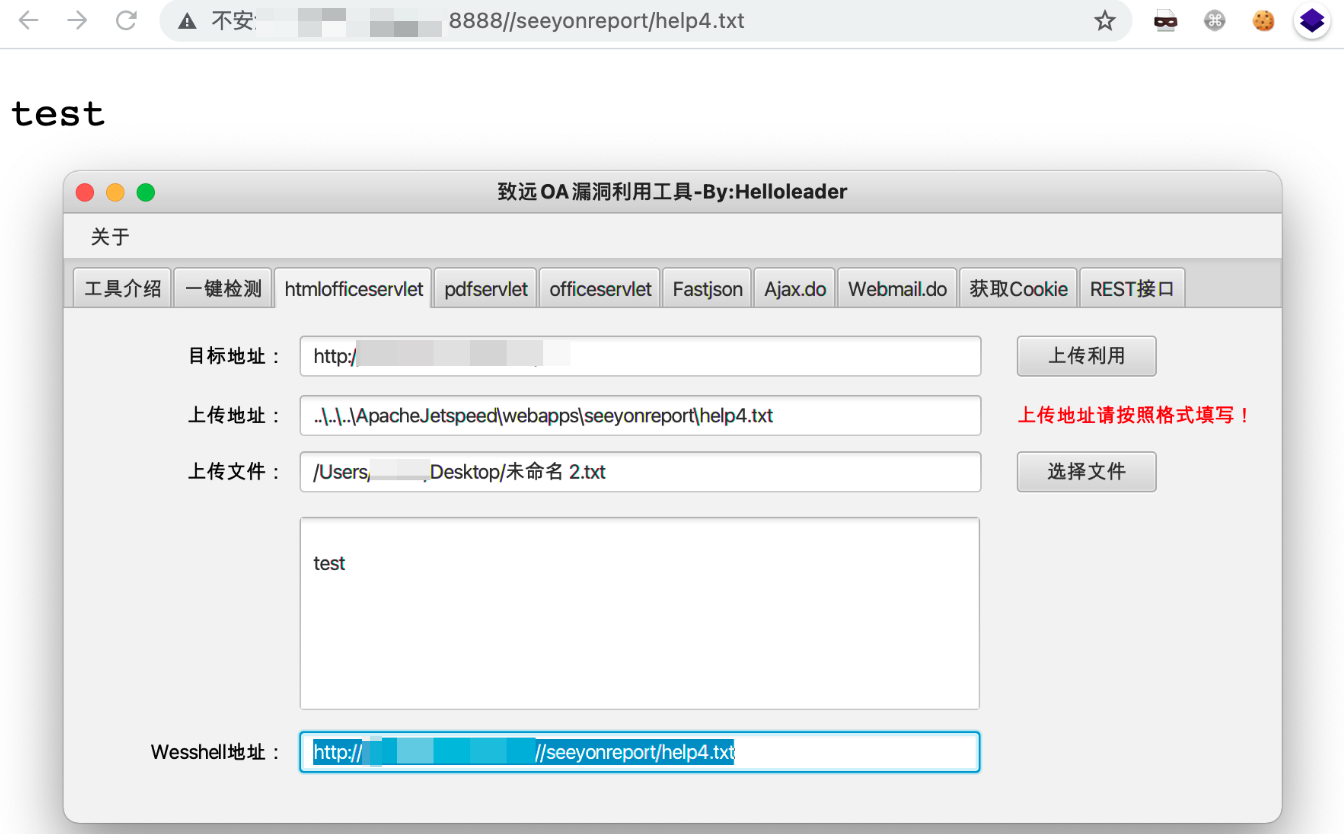Switch to the officeservlet tab
The height and width of the screenshot is (834, 1344).
pyautogui.click(x=600, y=289)
